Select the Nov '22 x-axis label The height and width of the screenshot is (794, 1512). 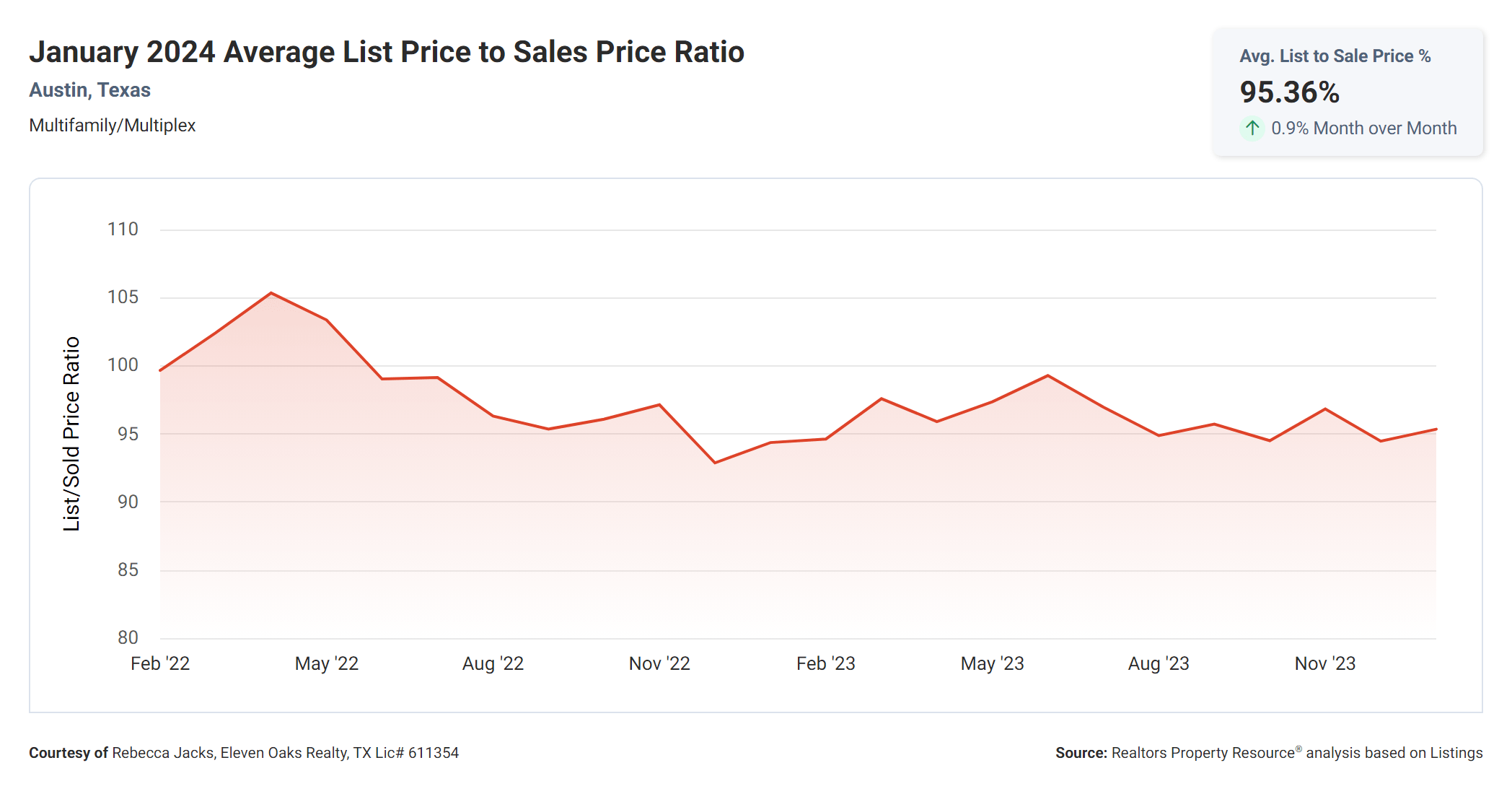[659, 663]
